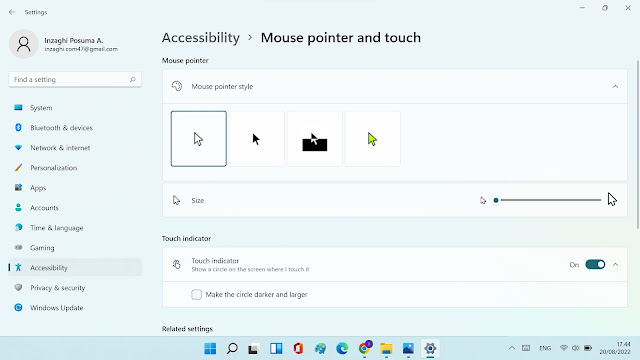Open the Windows Start menu
This screenshot has height=360, width=640.
(210, 349)
